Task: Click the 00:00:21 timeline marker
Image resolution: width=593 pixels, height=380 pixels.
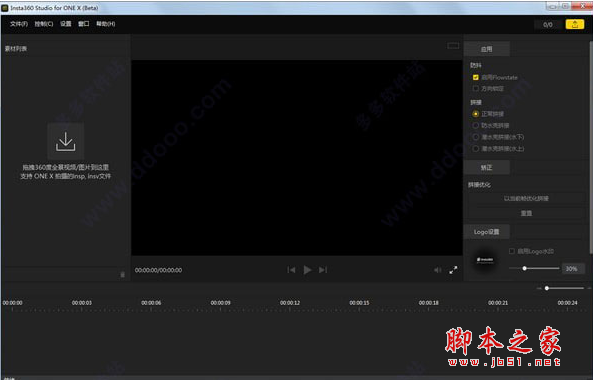Action: (498, 303)
